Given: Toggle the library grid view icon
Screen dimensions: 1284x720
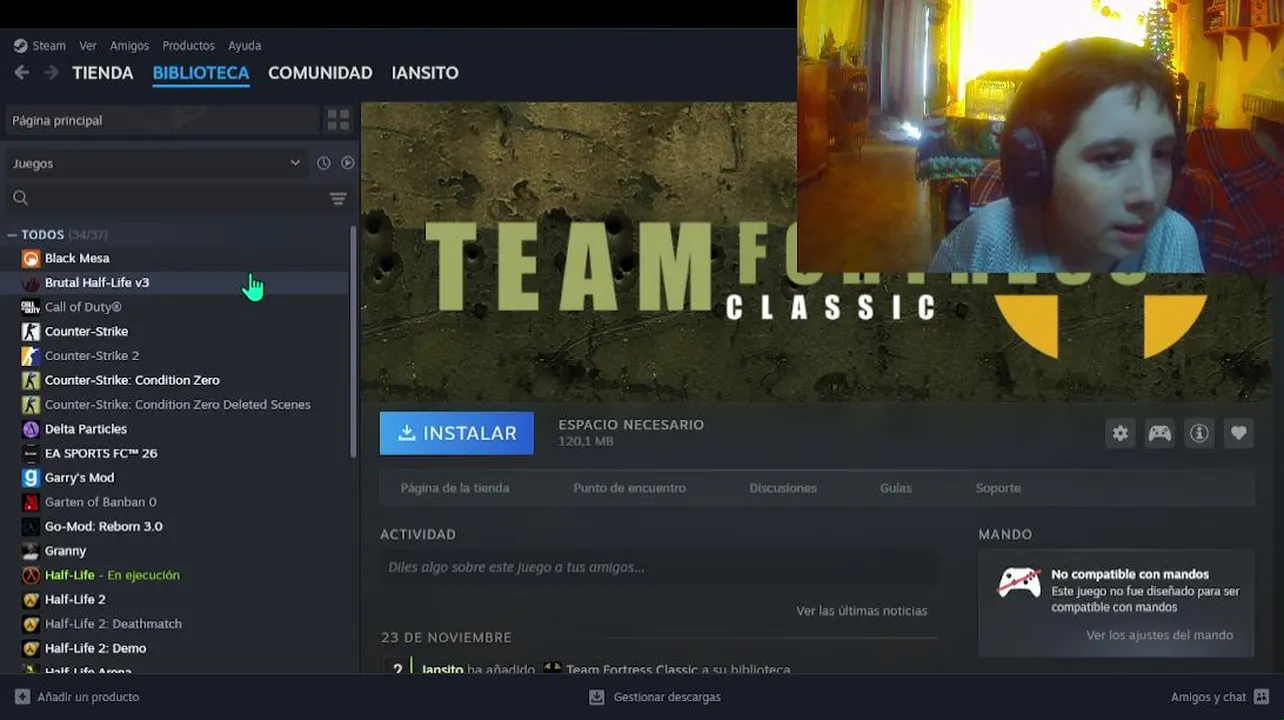Looking at the screenshot, I should click(339, 120).
